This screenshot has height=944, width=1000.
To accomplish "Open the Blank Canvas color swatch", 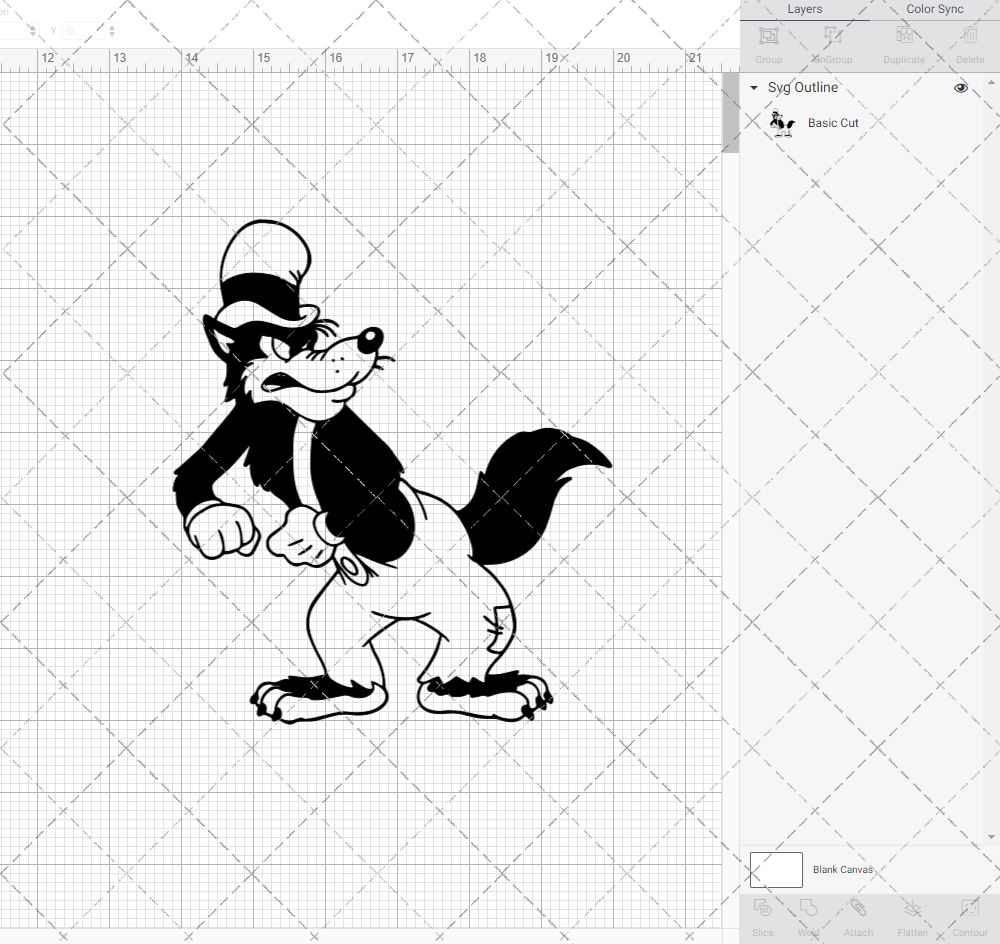I will [x=775, y=869].
